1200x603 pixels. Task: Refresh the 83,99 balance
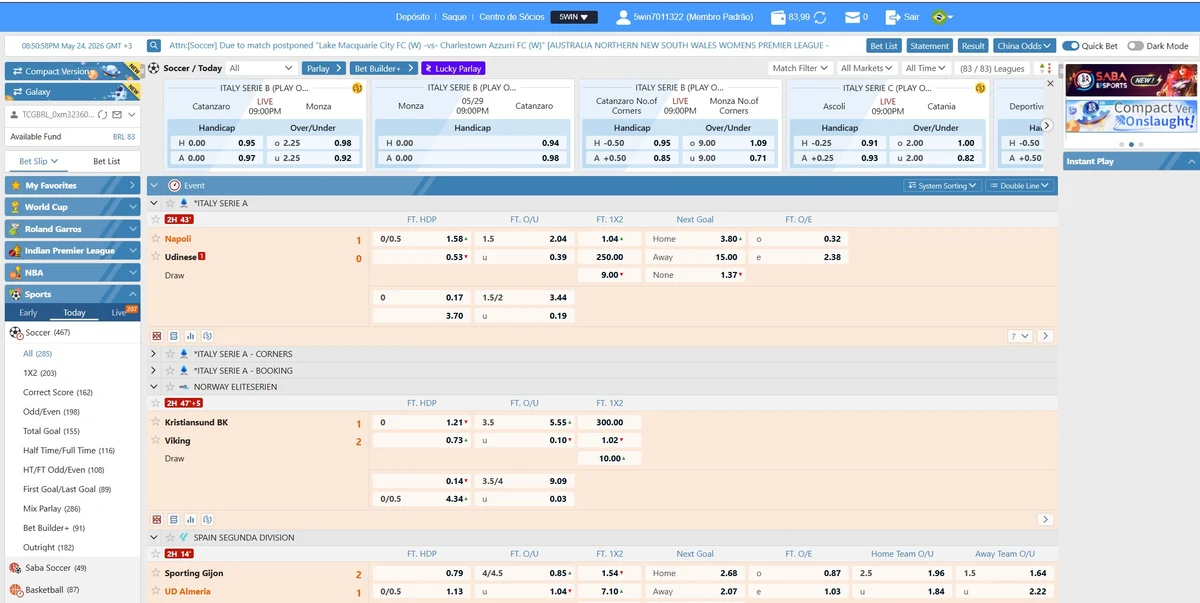(821, 17)
